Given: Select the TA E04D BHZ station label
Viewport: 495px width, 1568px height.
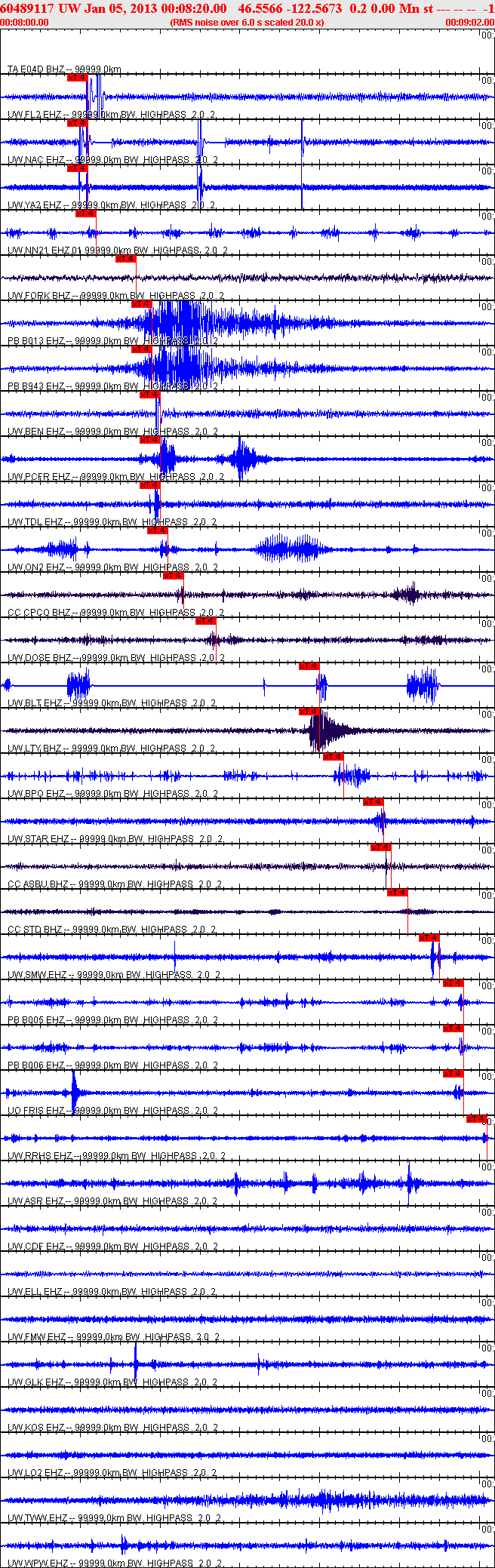Looking at the screenshot, I should point(36,69).
